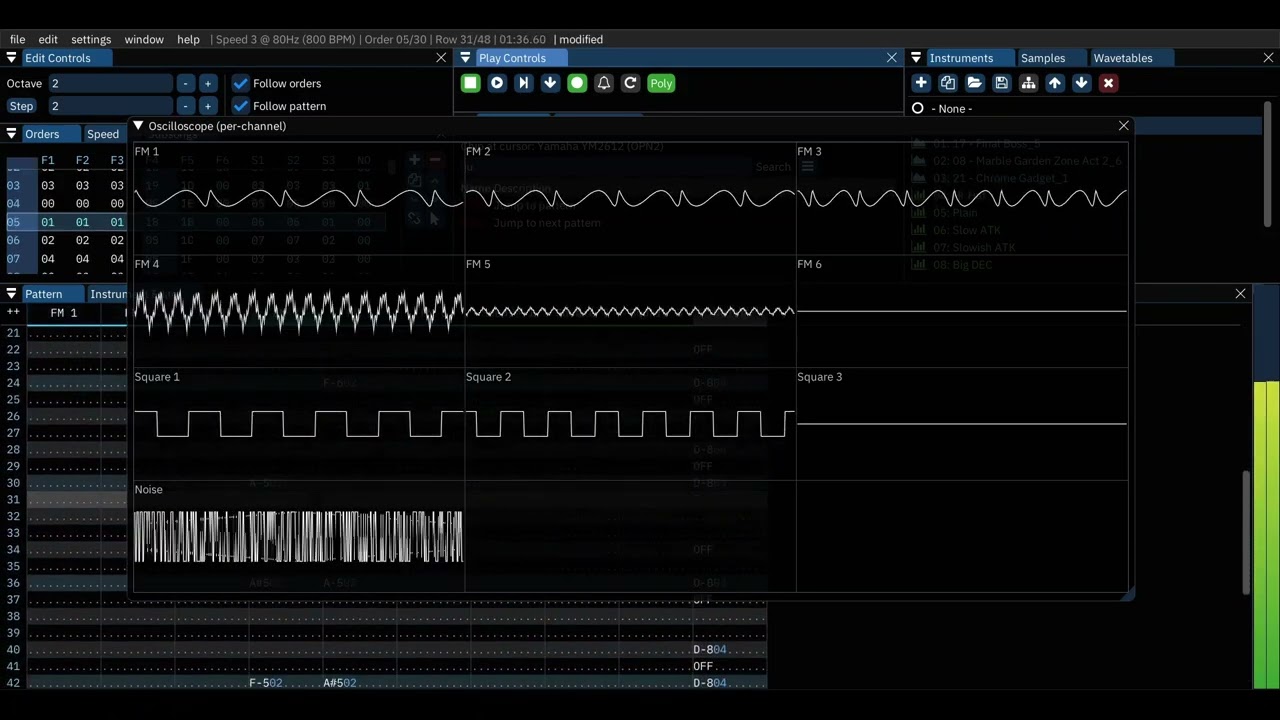Move instrument down with the down arrow

[1081, 83]
